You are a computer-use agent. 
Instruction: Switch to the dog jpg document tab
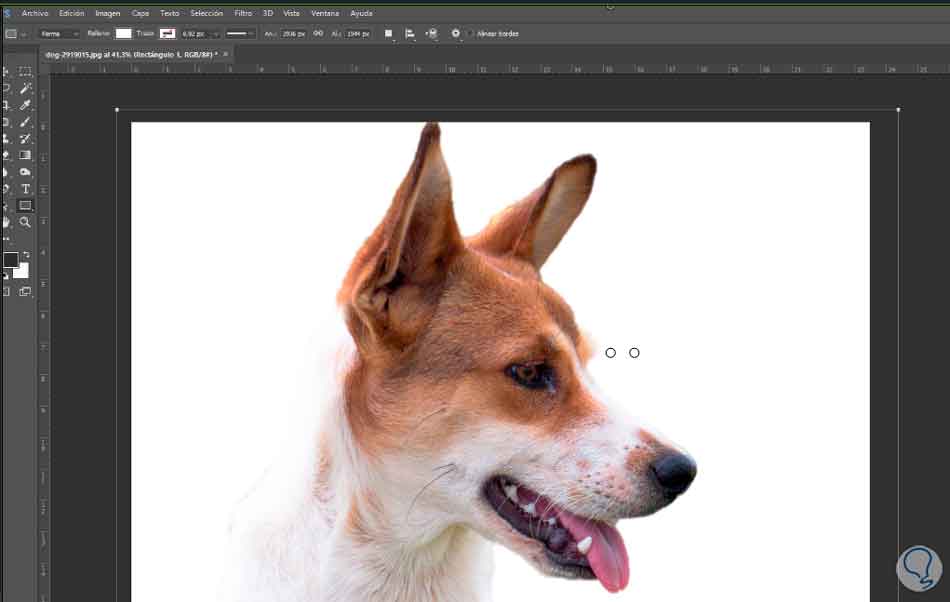coord(131,55)
